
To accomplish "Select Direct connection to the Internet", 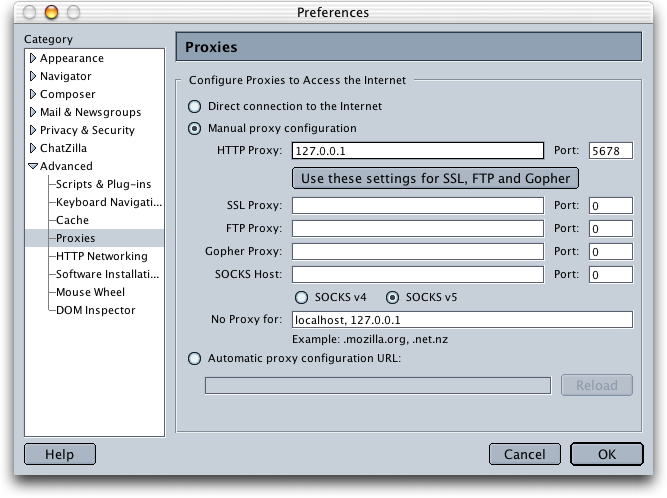I will [195, 106].
